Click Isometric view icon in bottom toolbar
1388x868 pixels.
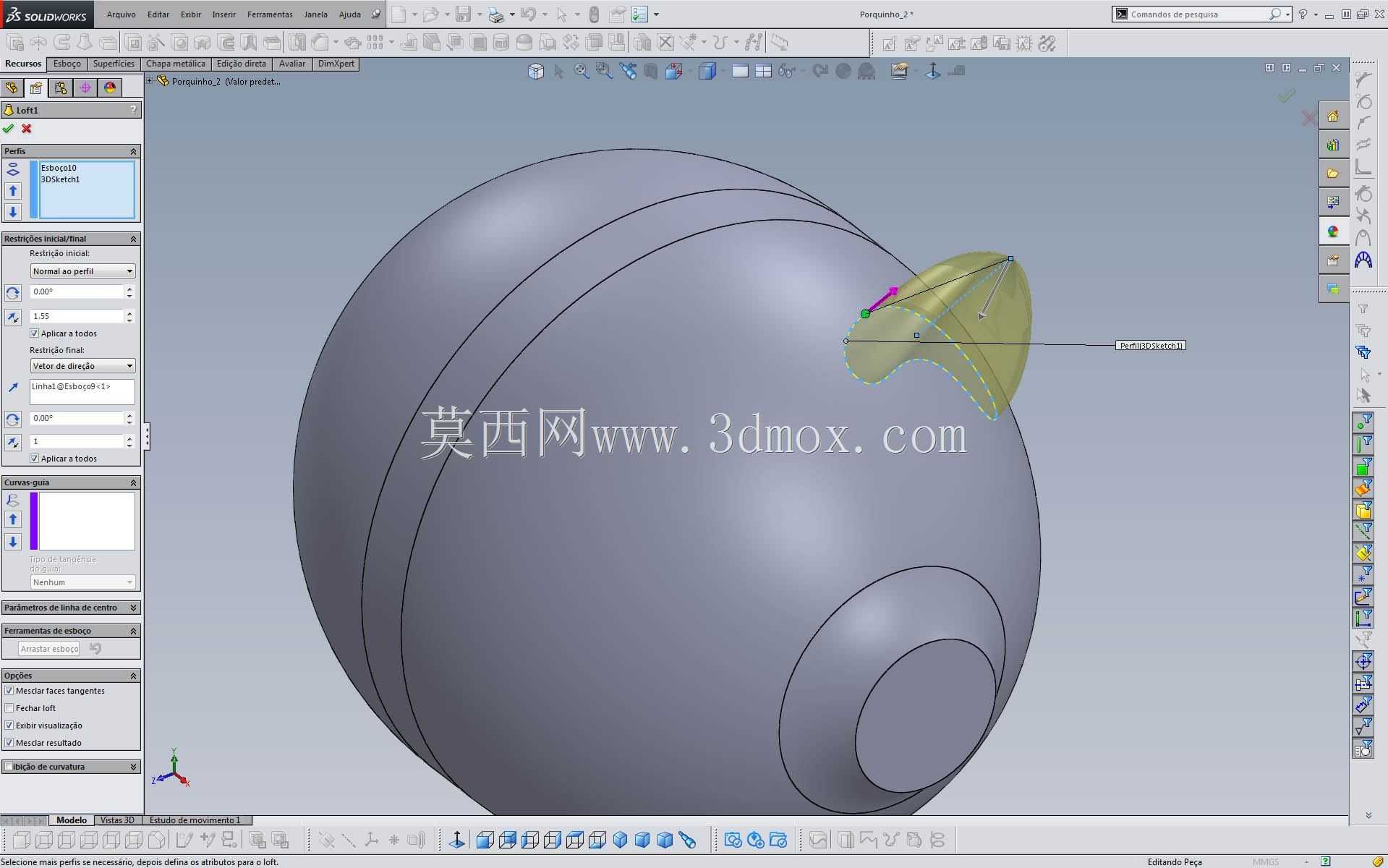coord(620,840)
